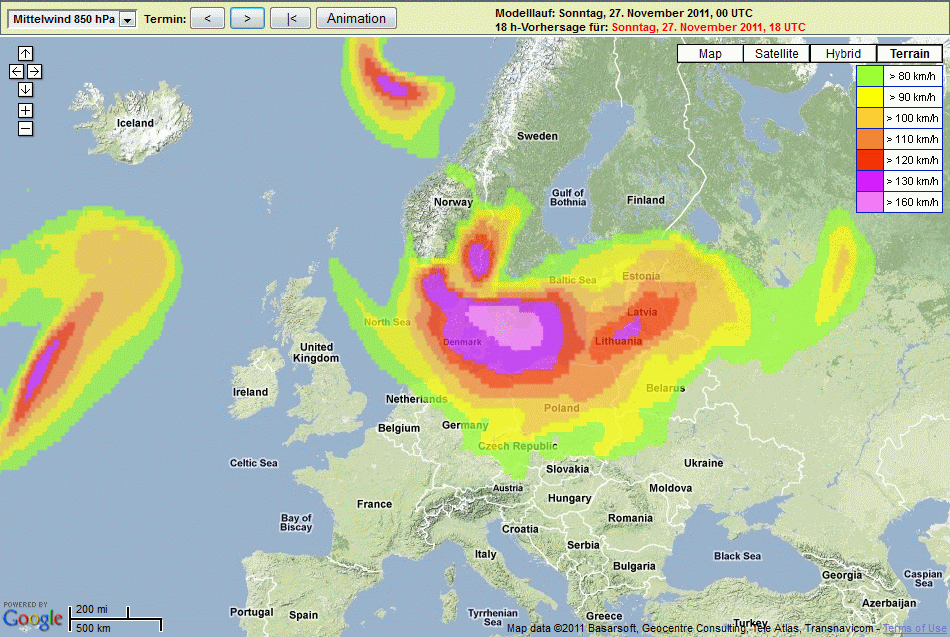Image resolution: width=950 pixels, height=637 pixels.
Task: Click the Google logo
Action: 32,619
